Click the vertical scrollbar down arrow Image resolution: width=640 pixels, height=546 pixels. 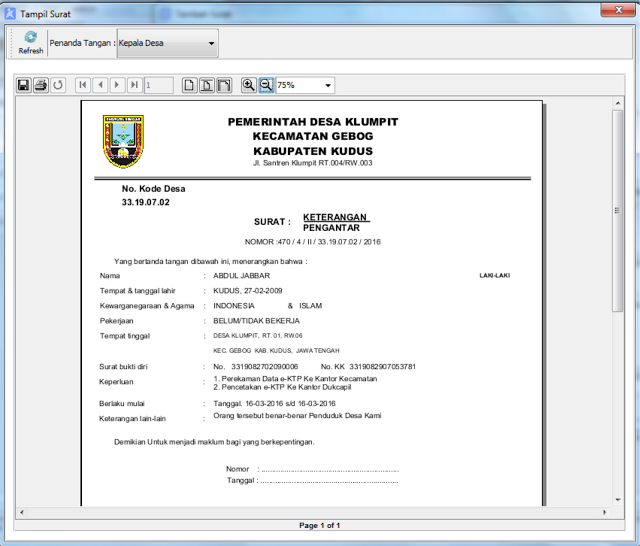[618, 499]
